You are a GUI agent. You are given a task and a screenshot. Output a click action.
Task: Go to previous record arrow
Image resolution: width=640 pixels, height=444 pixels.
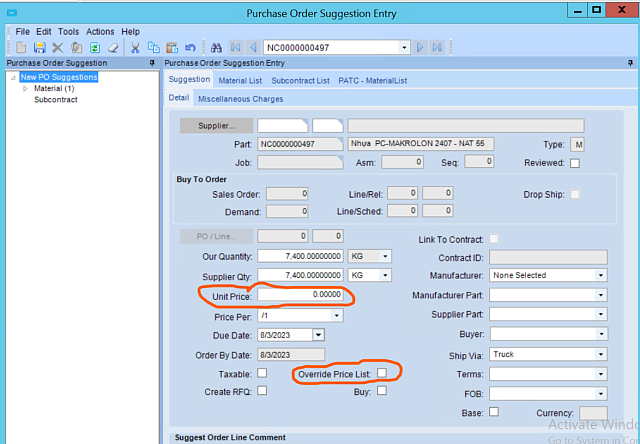coord(253,48)
